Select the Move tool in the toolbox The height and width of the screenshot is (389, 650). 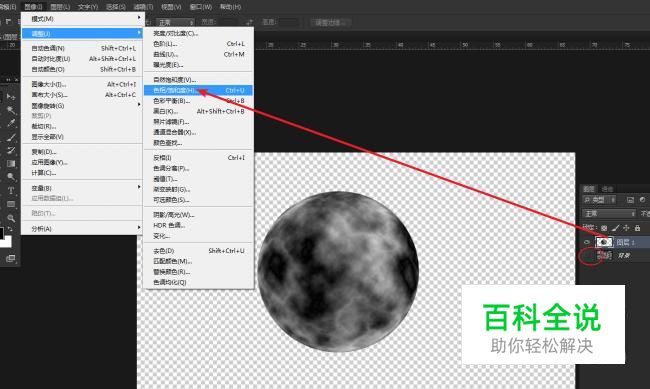(11, 97)
